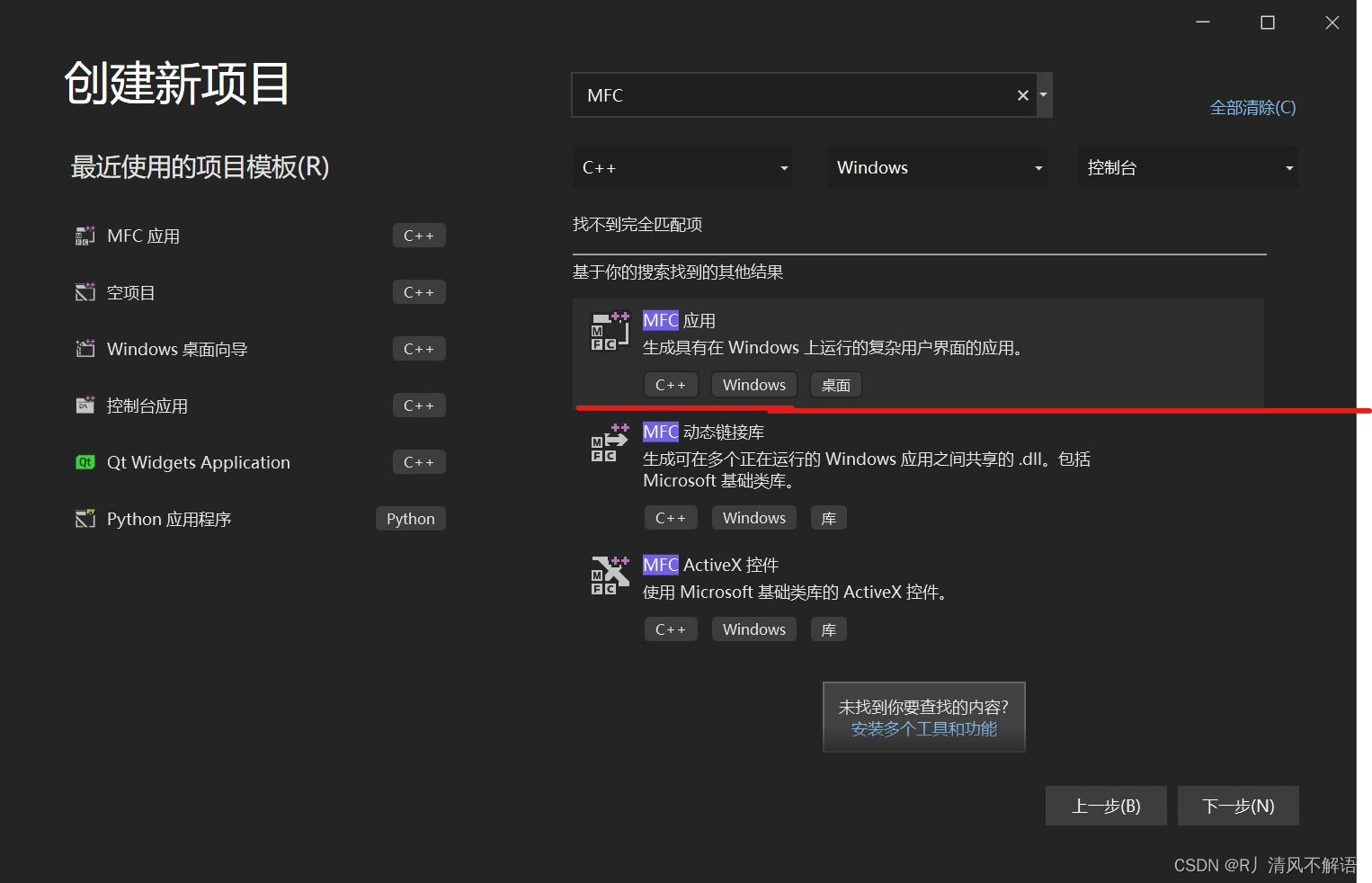1372x883 pixels.
Task: Clear the MFC search with the X
Action: point(1022,94)
